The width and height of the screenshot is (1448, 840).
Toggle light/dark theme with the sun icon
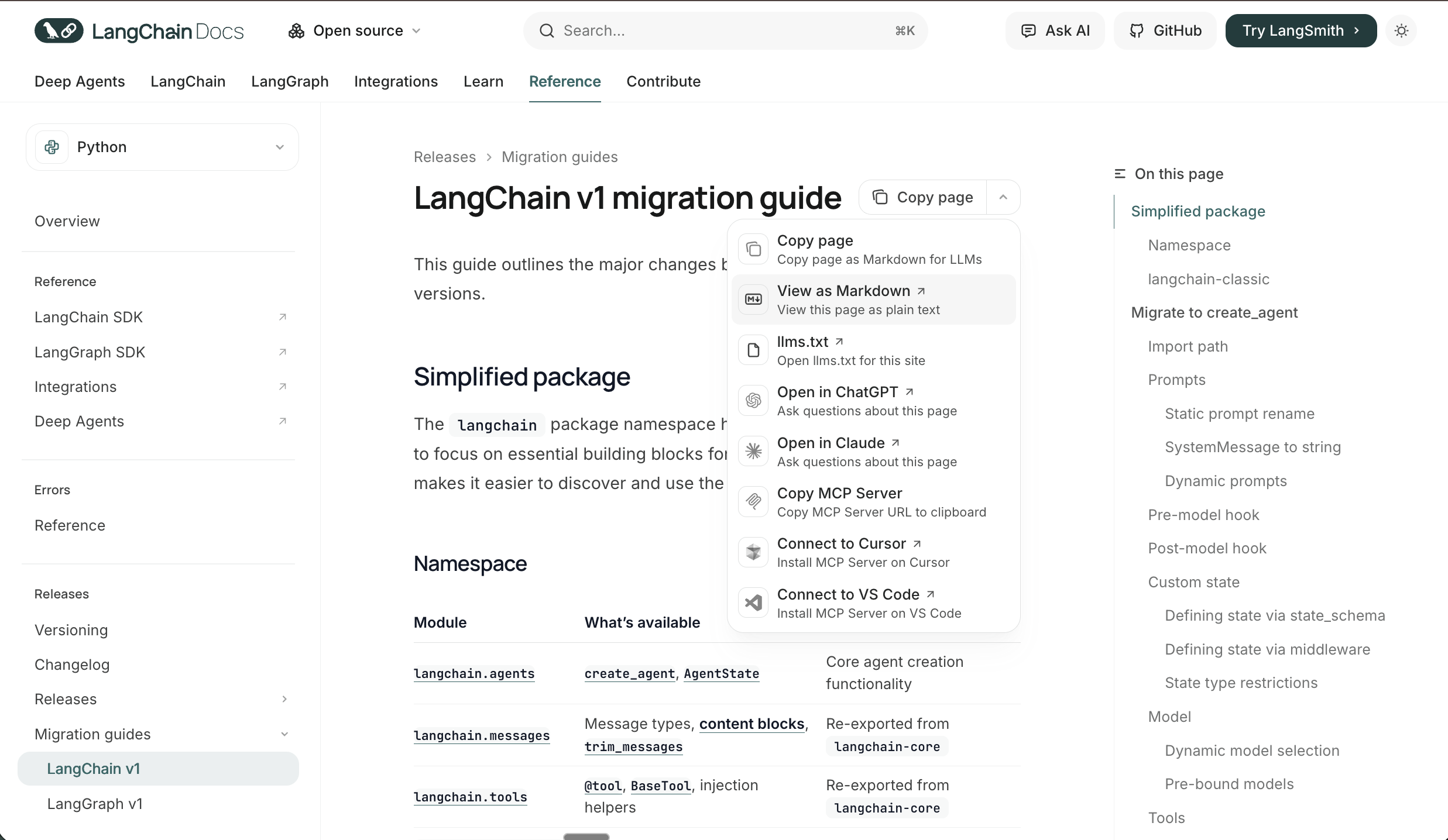pyautogui.click(x=1401, y=30)
